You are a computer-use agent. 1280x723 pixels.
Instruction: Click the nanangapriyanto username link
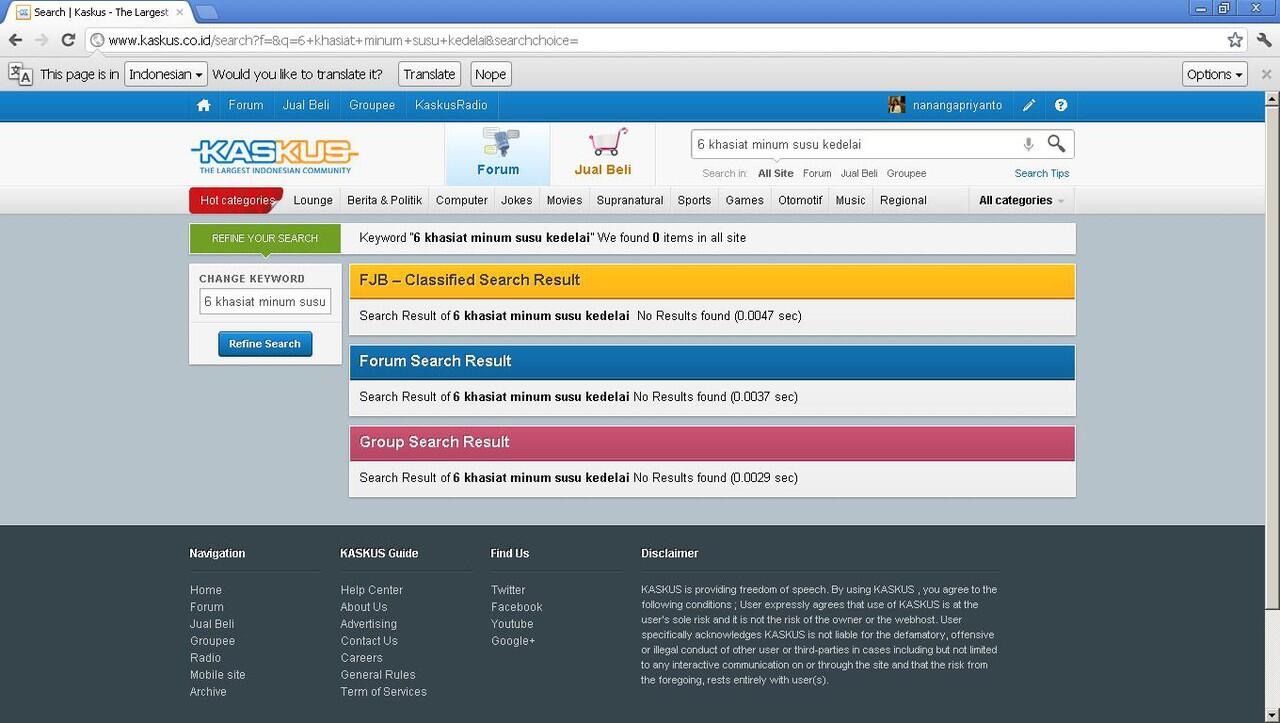point(957,105)
